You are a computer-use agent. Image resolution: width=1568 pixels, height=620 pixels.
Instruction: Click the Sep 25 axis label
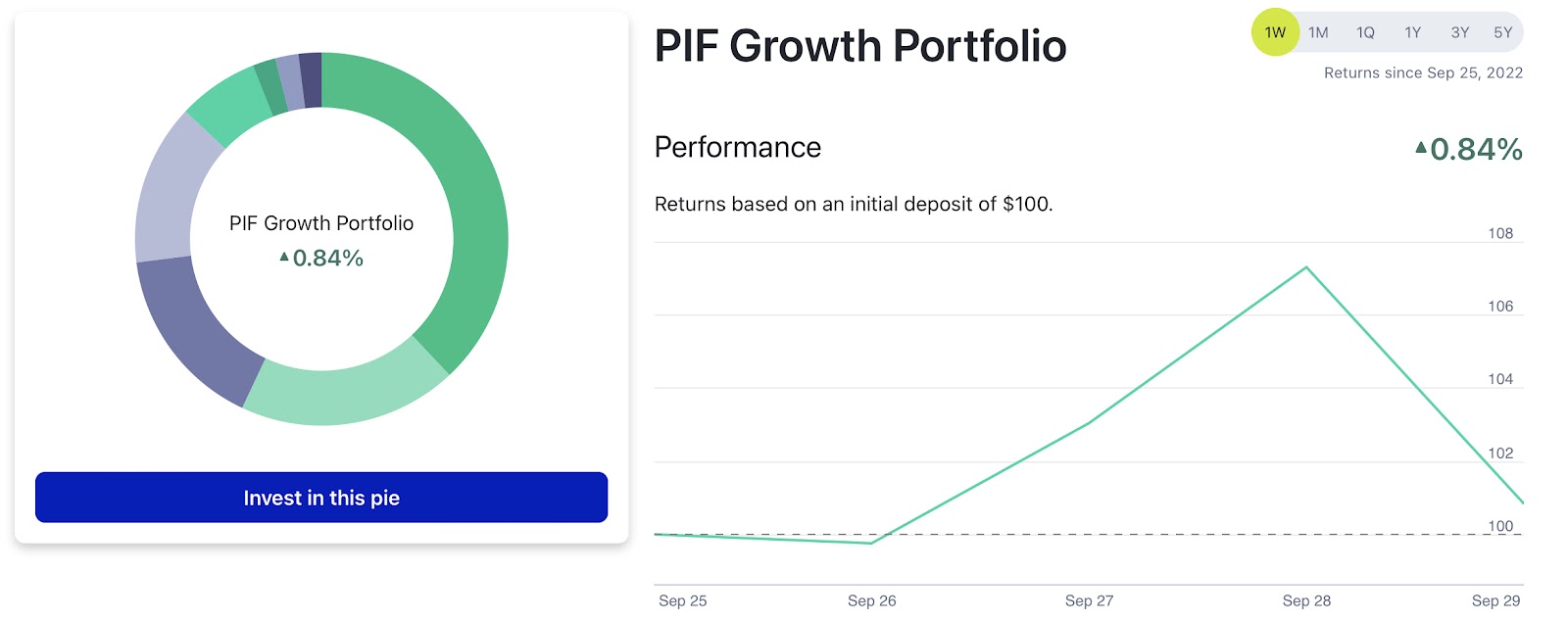pyautogui.click(x=682, y=600)
